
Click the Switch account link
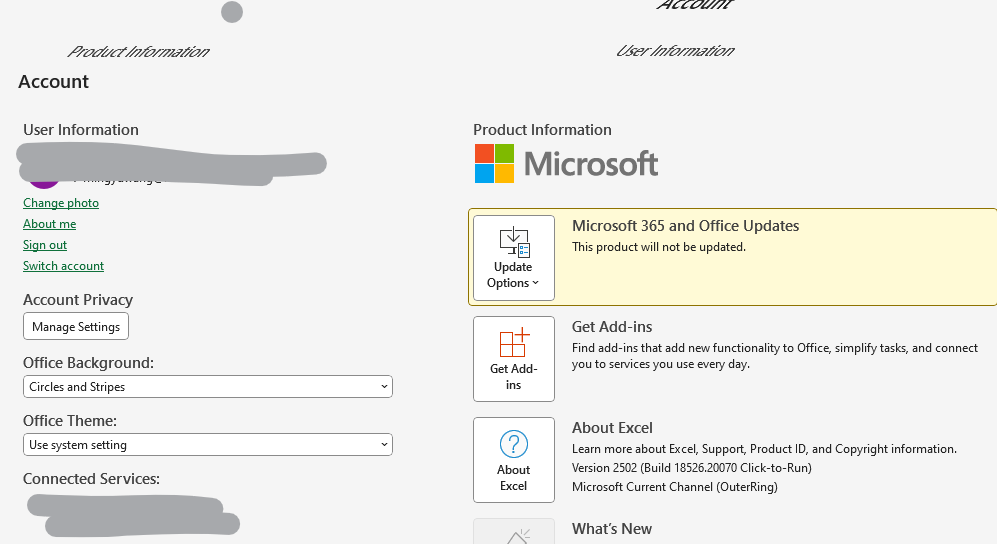(x=64, y=266)
